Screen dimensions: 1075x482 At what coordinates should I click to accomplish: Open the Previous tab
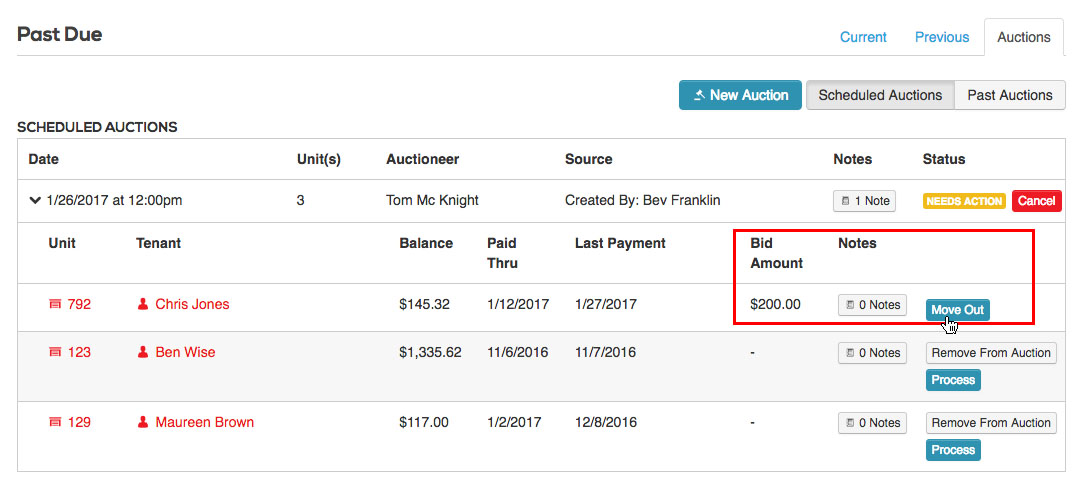pyautogui.click(x=942, y=37)
